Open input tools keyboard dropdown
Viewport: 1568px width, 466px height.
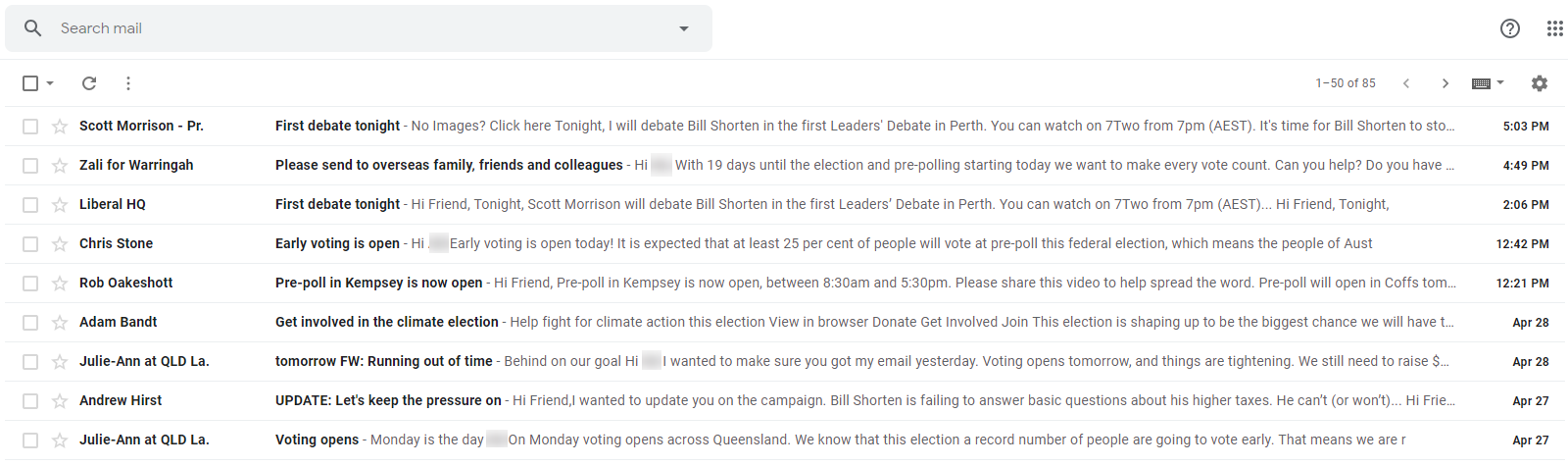(1488, 83)
